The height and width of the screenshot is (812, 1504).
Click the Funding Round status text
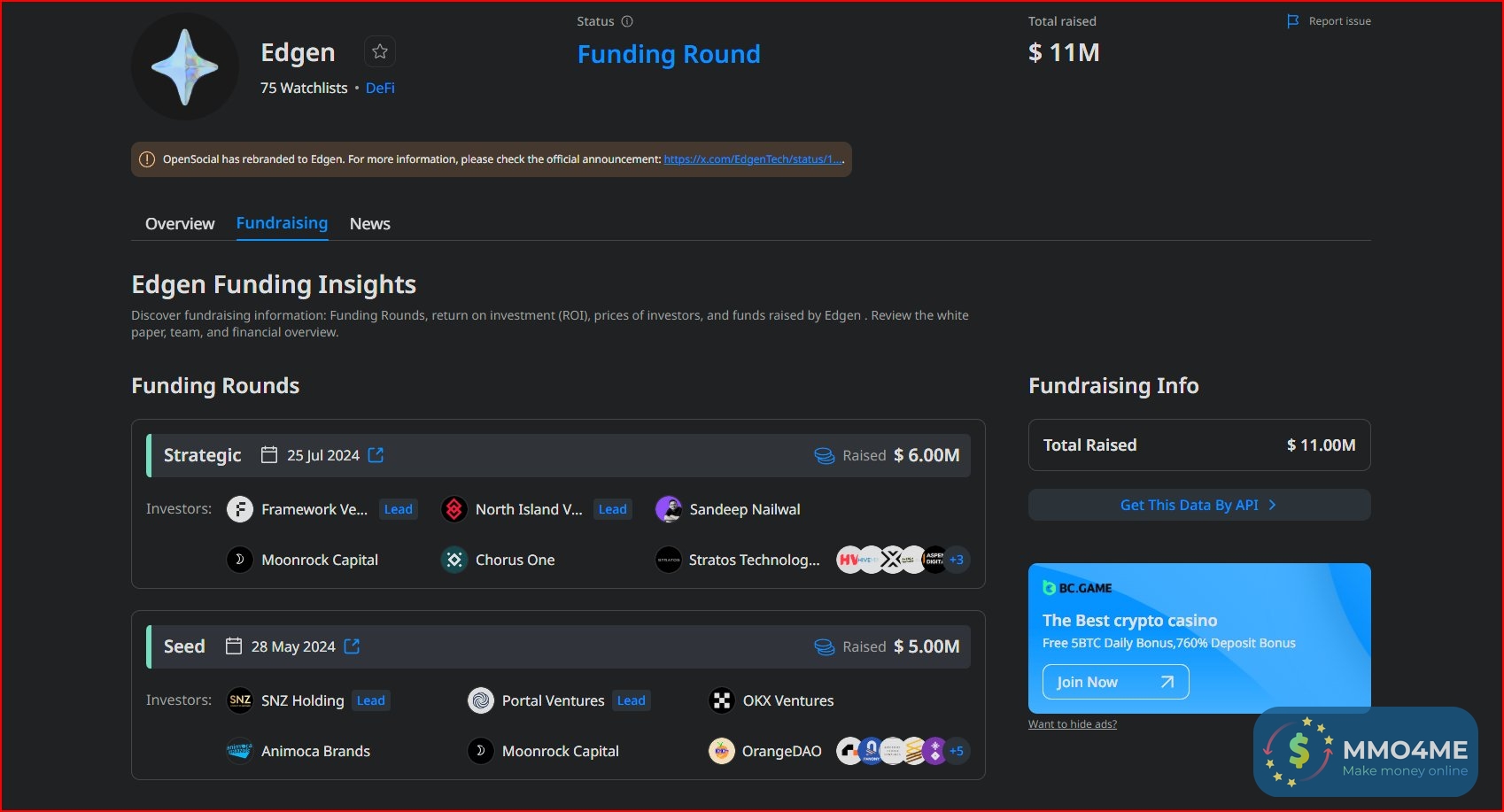(x=669, y=54)
